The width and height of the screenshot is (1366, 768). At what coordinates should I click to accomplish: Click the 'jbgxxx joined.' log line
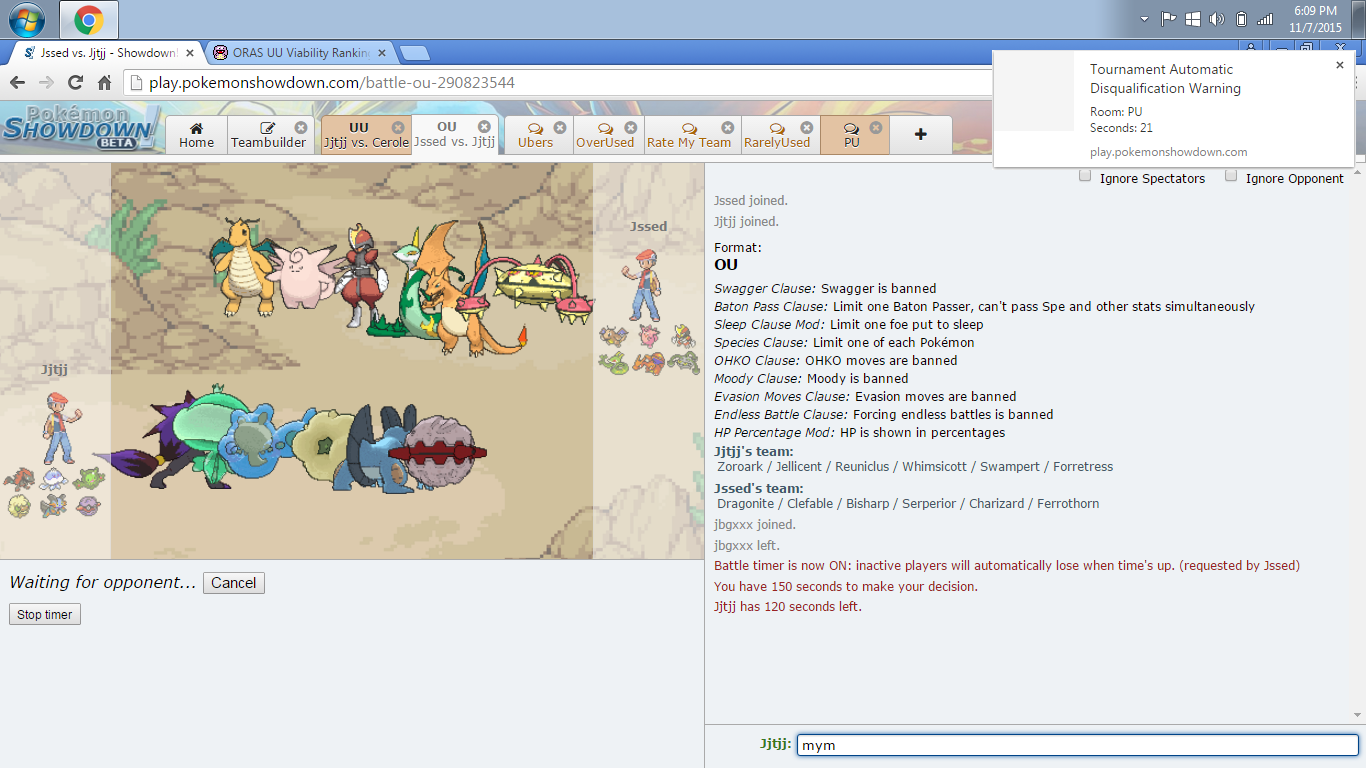click(x=755, y=524)
